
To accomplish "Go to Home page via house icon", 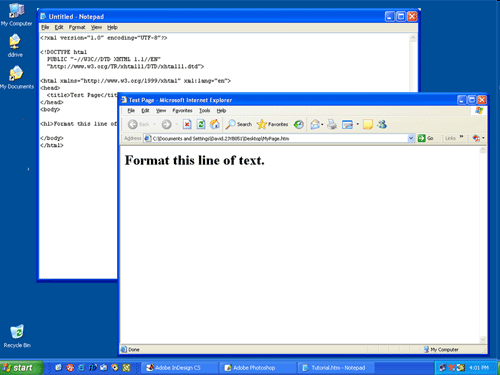I will click(215, 124).
